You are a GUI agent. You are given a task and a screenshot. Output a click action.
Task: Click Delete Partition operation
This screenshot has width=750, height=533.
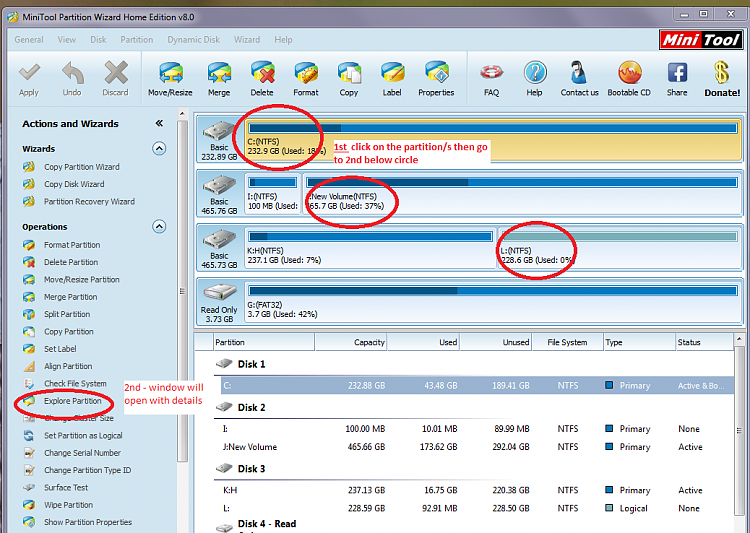click(x=71, y=262)
